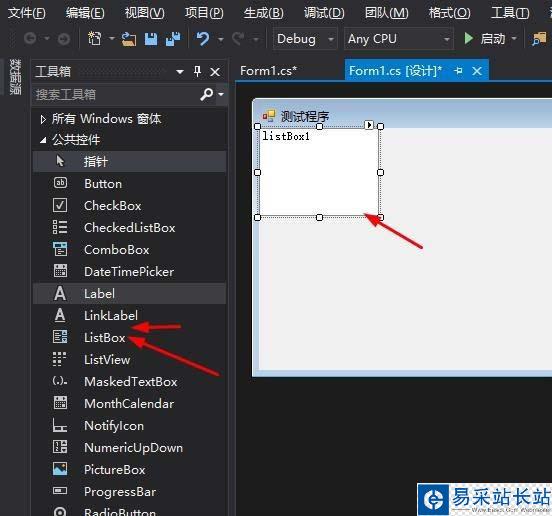552x516 pixels.
Task: Select the MonthCalendar control in toolbox
Action: [x=130, y=403]
